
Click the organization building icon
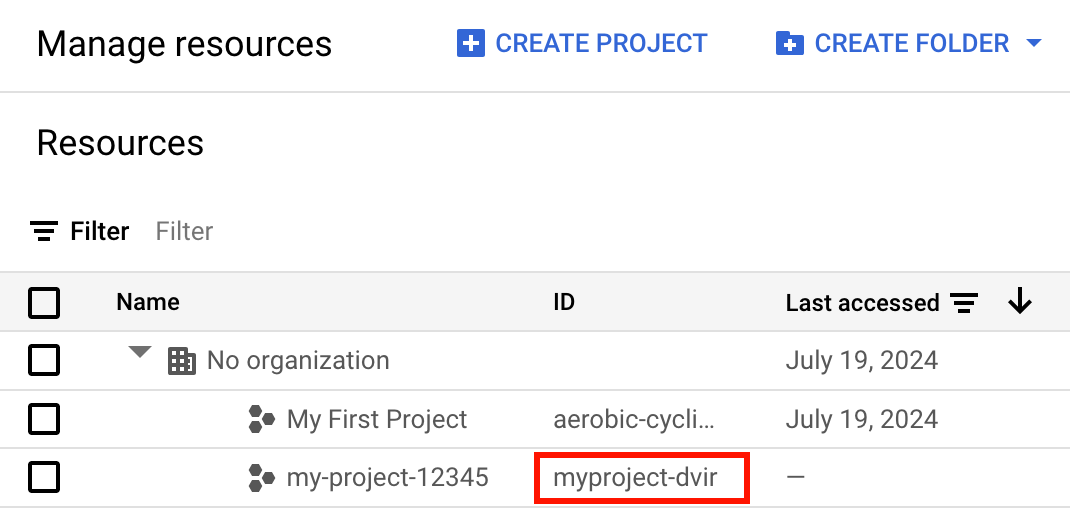181,361
